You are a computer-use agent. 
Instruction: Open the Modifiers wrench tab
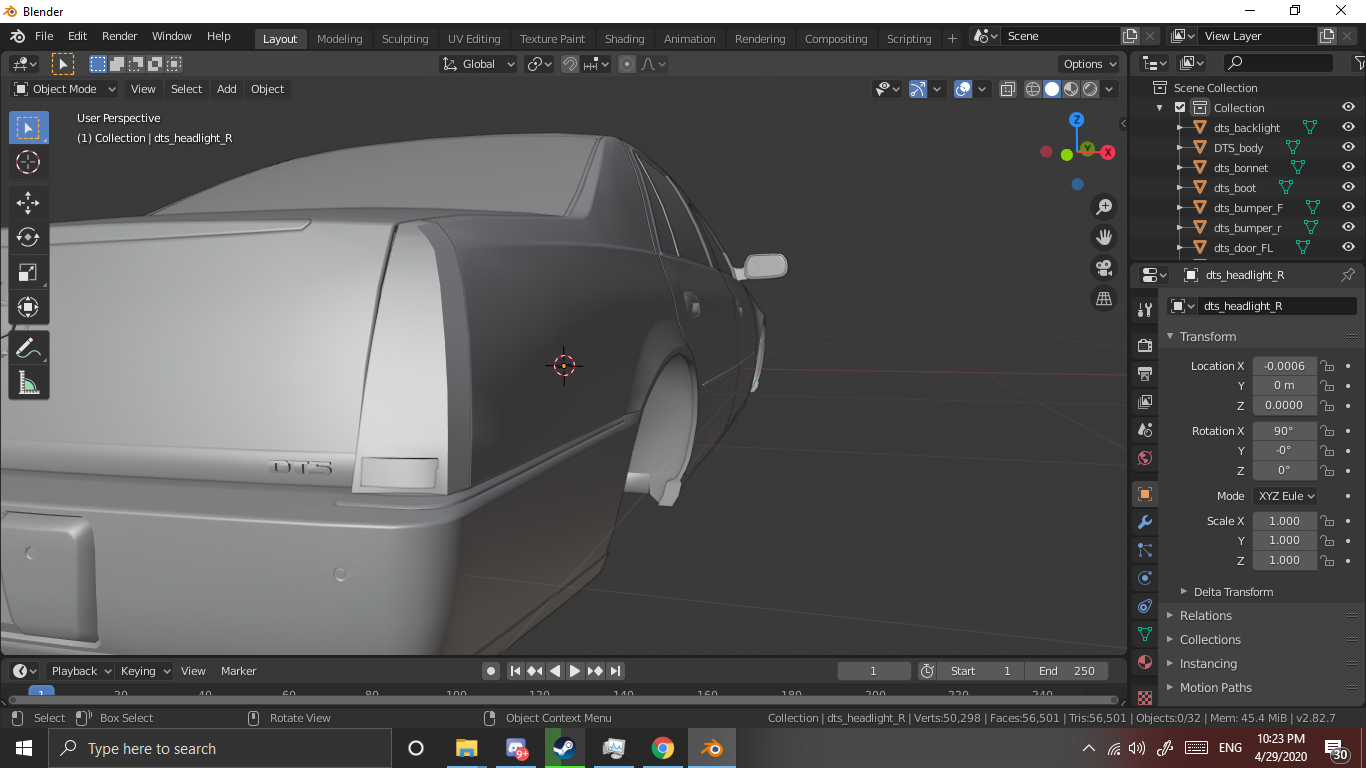coord(1145,522)
